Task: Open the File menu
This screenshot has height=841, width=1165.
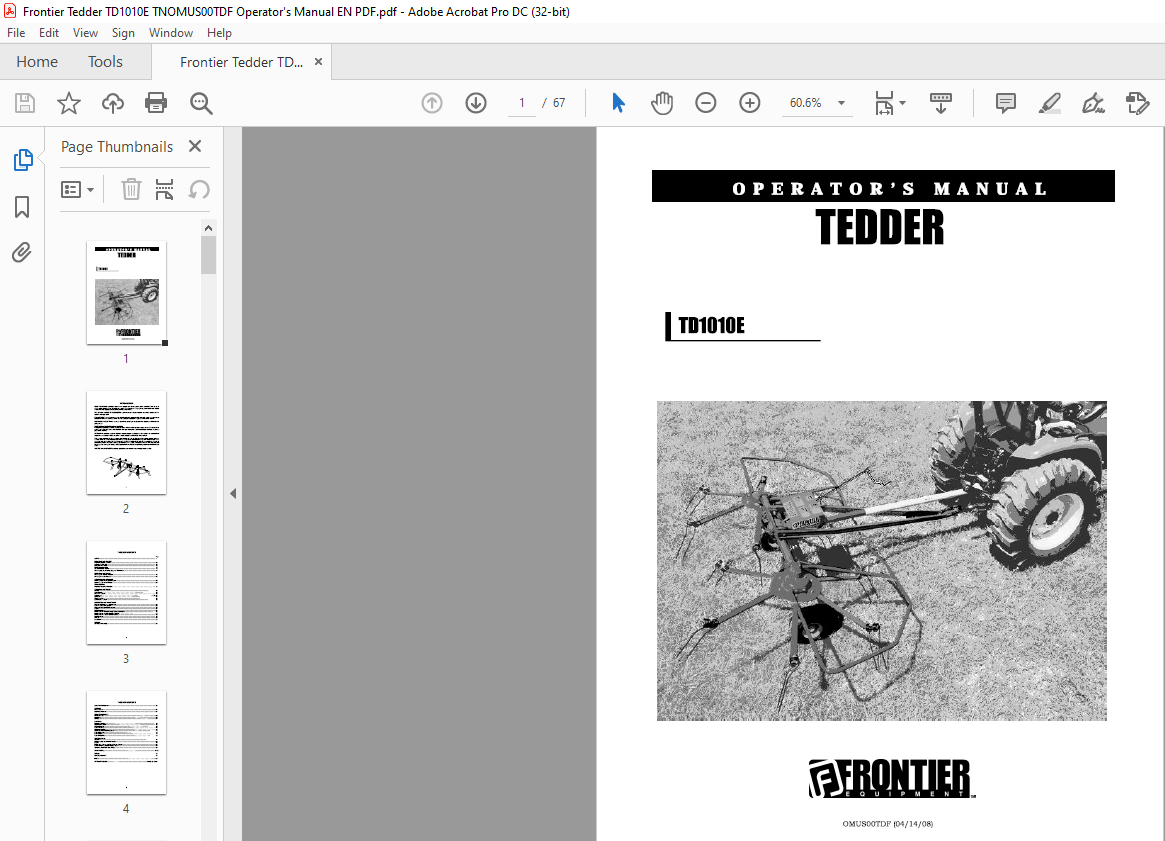Action: click(x=16, y=33)
